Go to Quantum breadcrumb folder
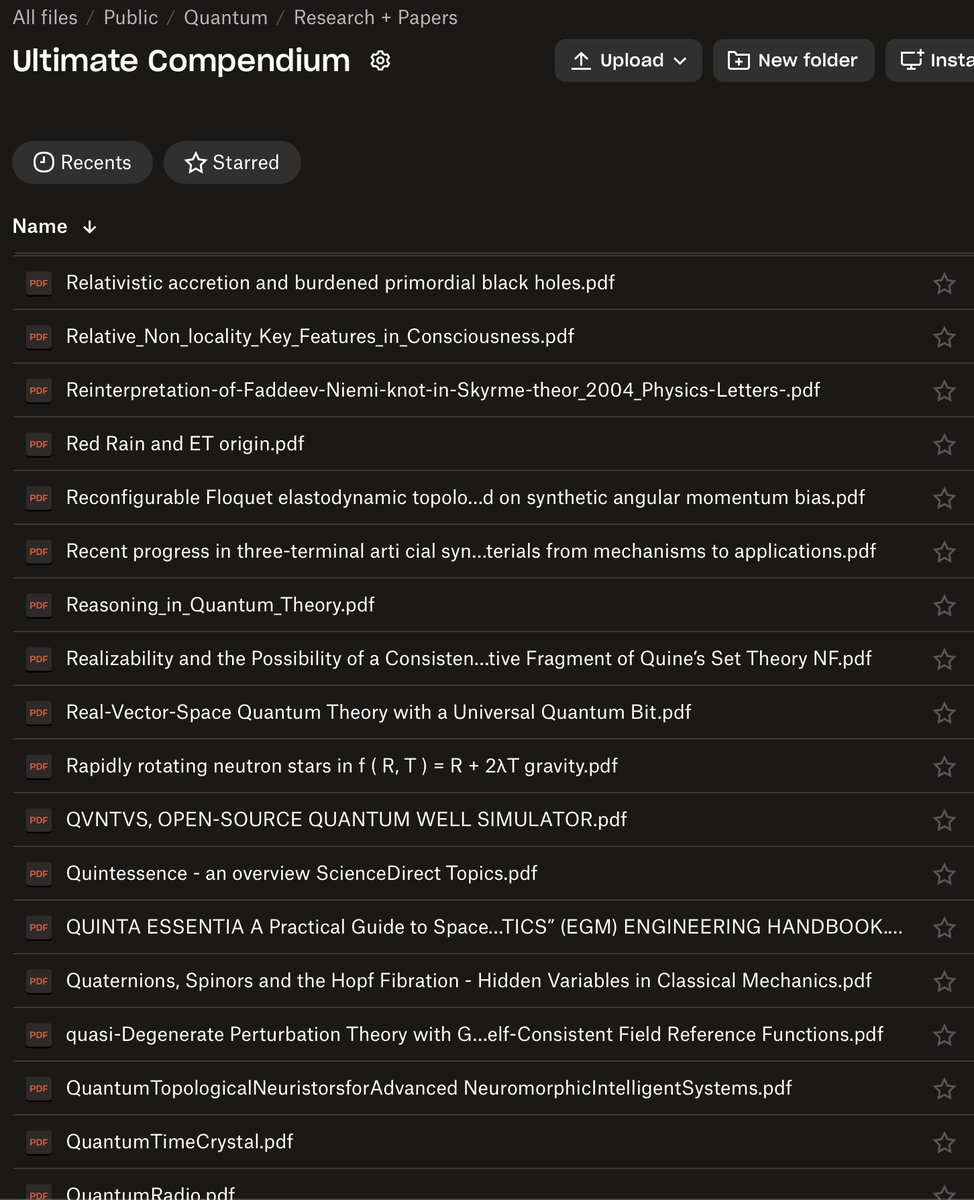The width and height of the screenshot is (974, 1200). pos(225,17)
